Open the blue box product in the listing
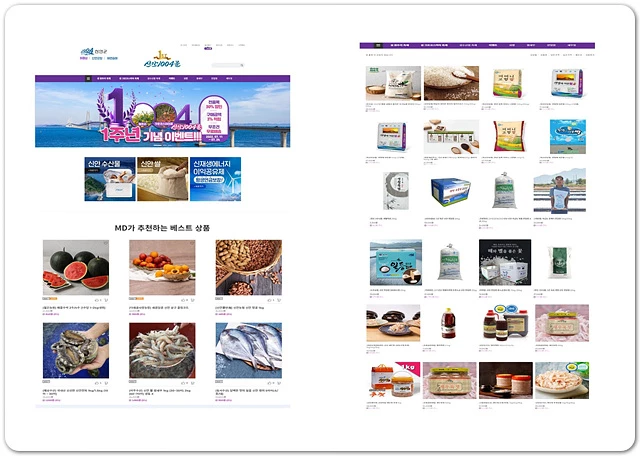 point(449,193)
